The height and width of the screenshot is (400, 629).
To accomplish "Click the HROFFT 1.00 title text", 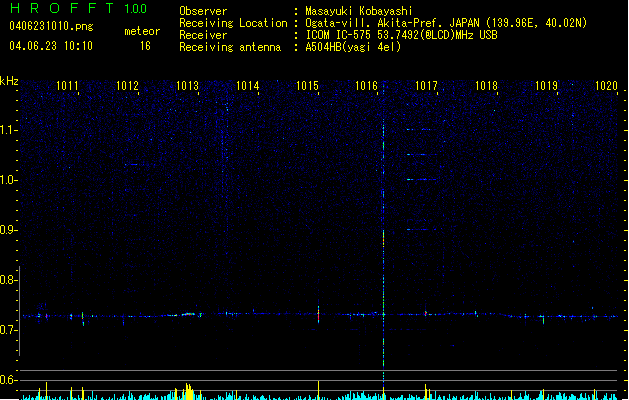I will point(78,8).
